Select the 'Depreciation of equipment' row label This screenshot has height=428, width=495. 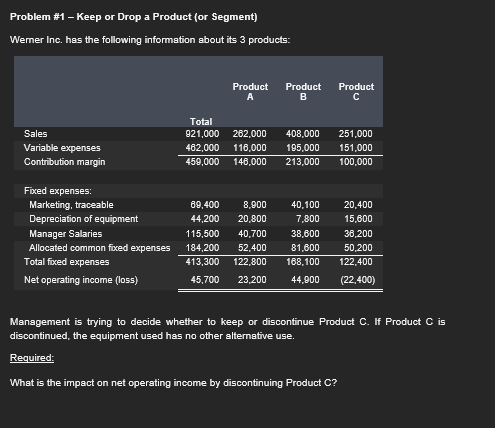tap(84, 219)
